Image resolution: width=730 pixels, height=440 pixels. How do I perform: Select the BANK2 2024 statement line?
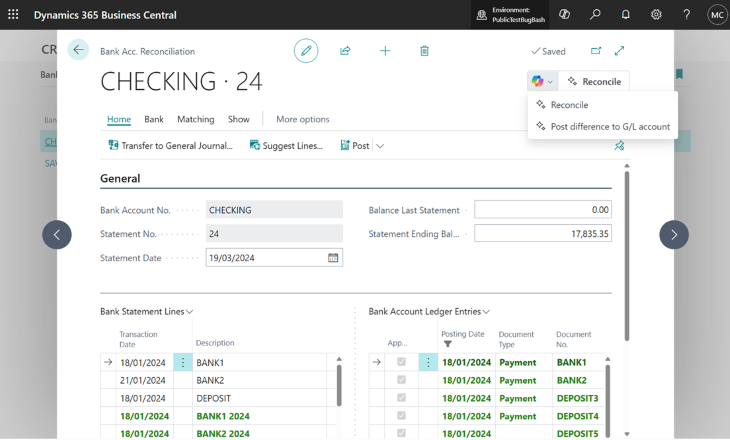click(223, 433)
